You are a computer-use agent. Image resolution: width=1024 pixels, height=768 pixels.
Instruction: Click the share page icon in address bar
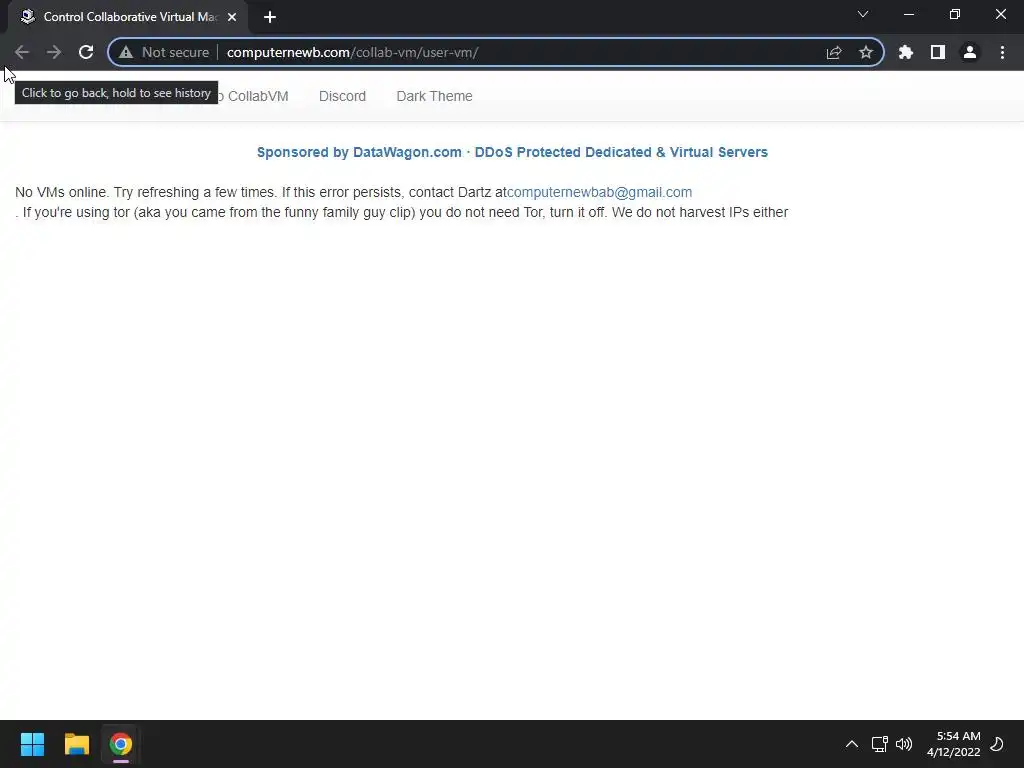coord(834,52)
